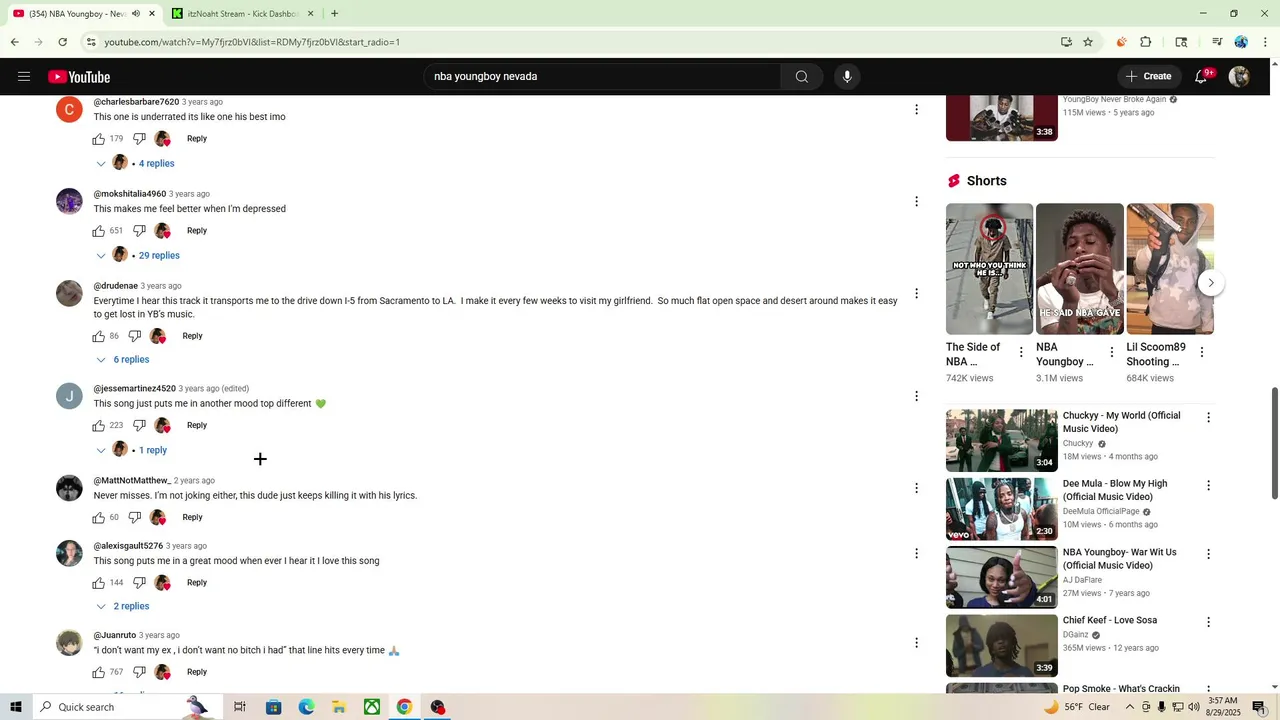Like the @Juanruto comment
Image resolution: width=1280 pixels, height=720 pixels.
click(x=99, y=672)
